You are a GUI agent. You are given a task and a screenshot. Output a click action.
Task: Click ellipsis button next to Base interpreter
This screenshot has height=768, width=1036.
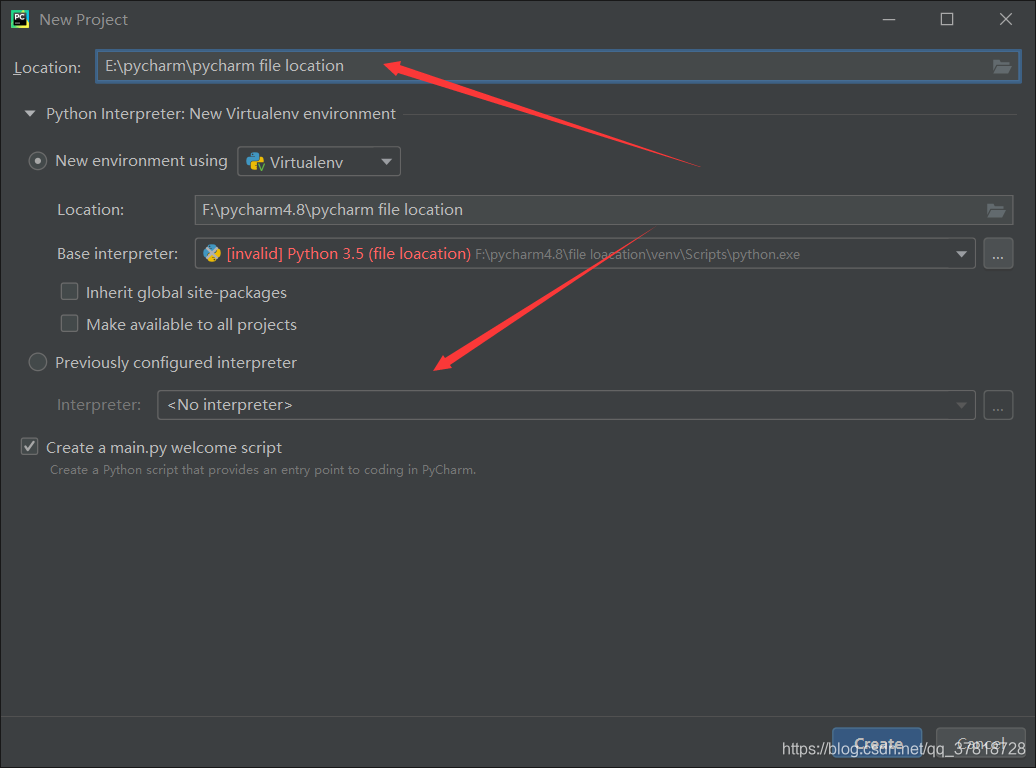coord(998,254)
